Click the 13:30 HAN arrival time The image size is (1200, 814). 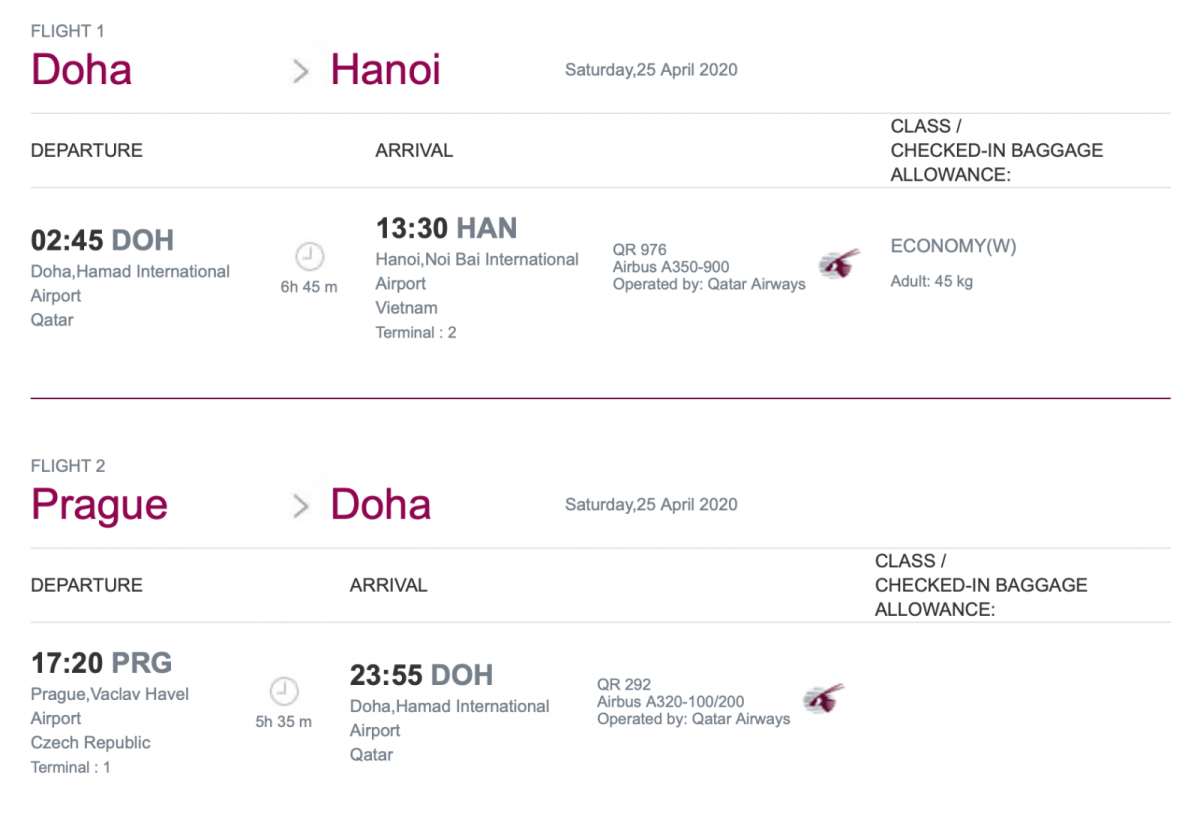click(446, 229)
